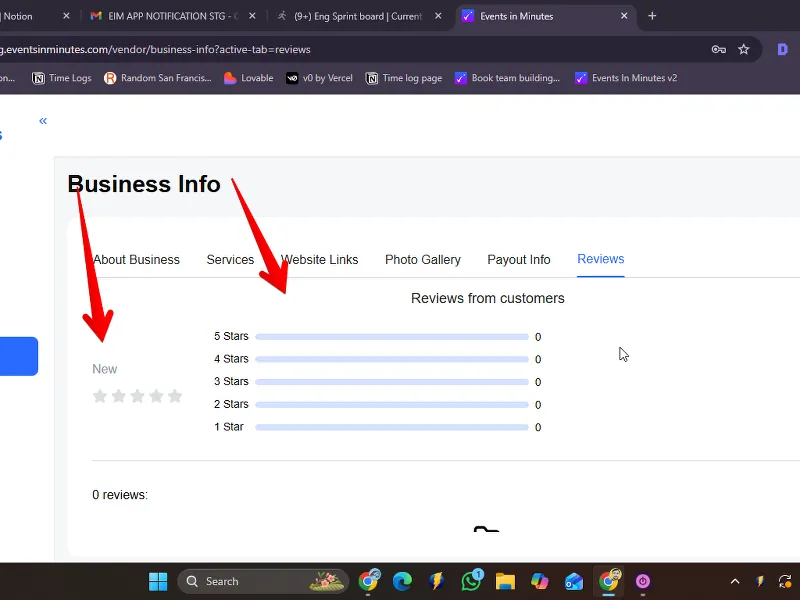The width and height of the screenshot is (800, 600).
Task: Open the Services tab
Action: point(230,260)
